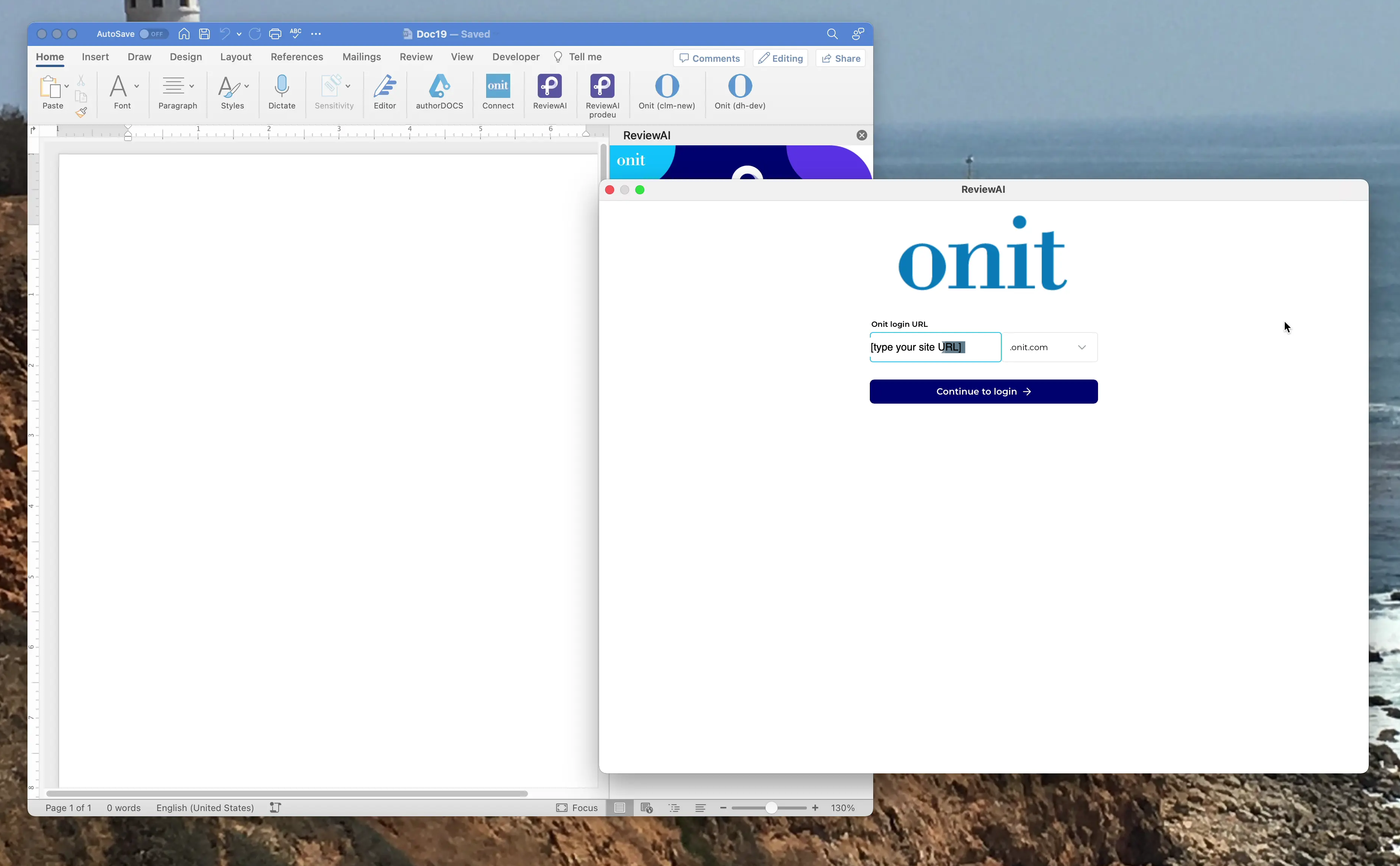Switch to the References tab

(x=297, y=57)
